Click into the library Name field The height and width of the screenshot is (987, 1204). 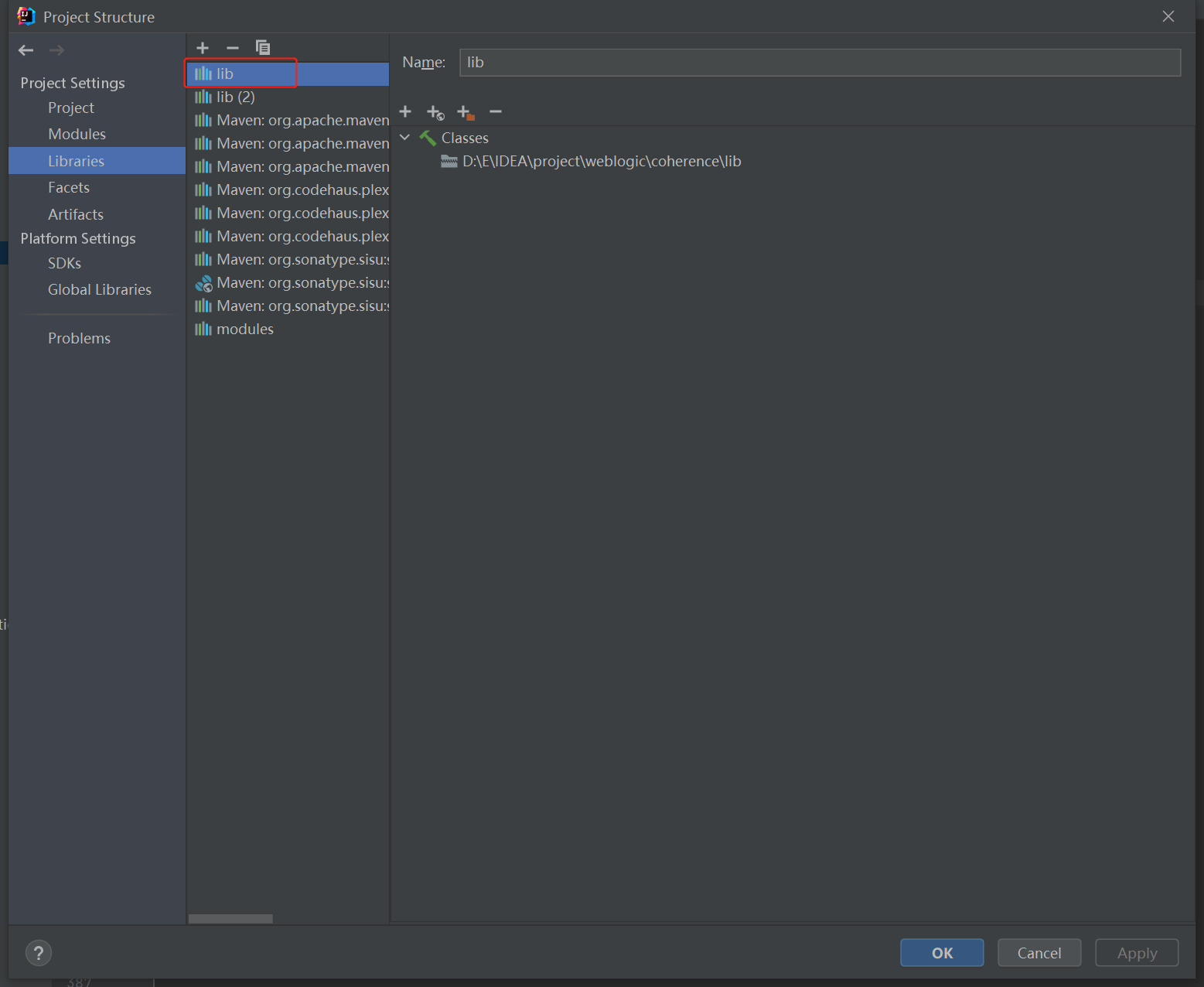820,63
